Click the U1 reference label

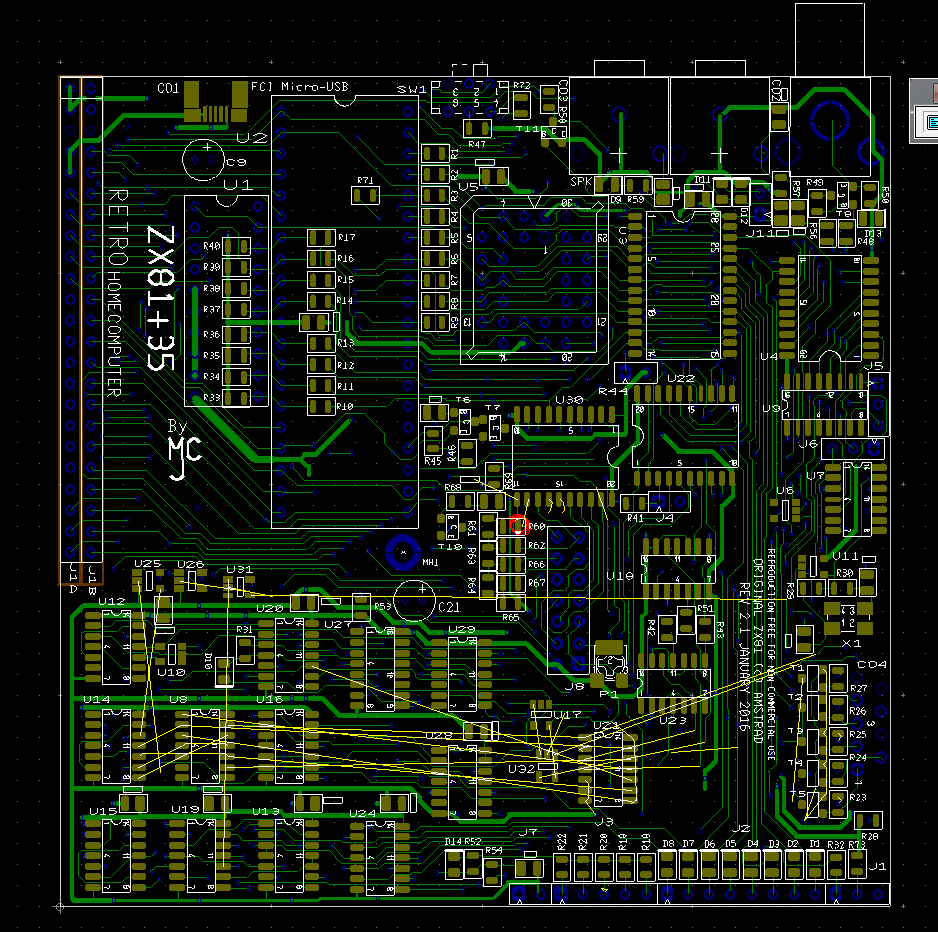[238, 185]
